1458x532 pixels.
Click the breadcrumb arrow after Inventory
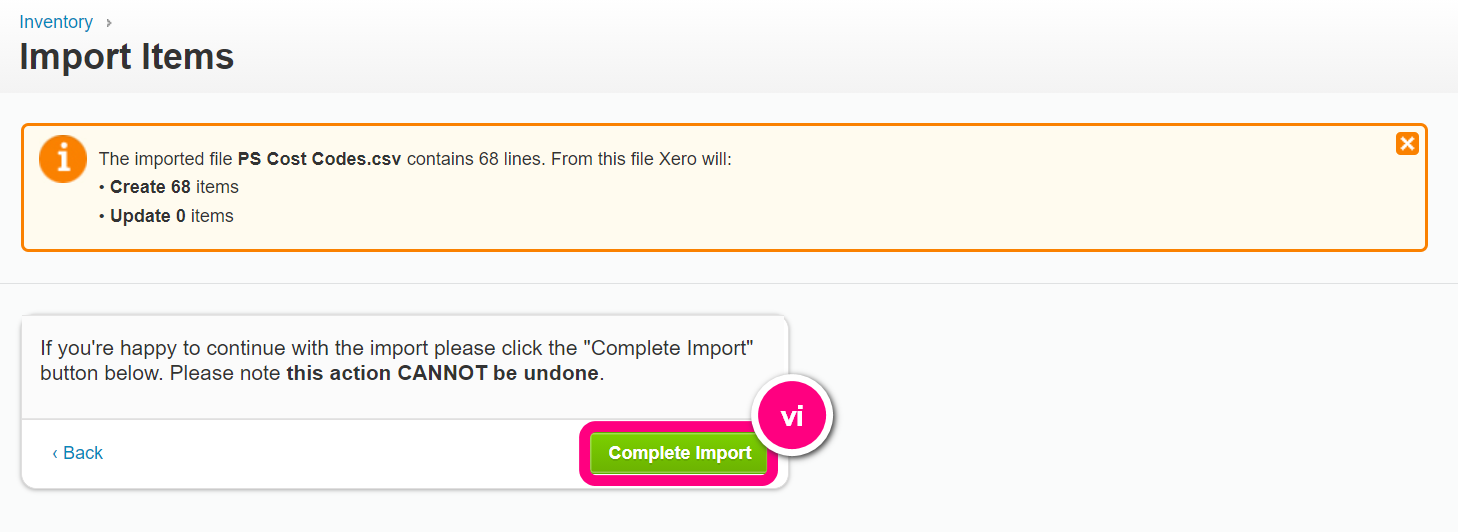coord(109,22)
